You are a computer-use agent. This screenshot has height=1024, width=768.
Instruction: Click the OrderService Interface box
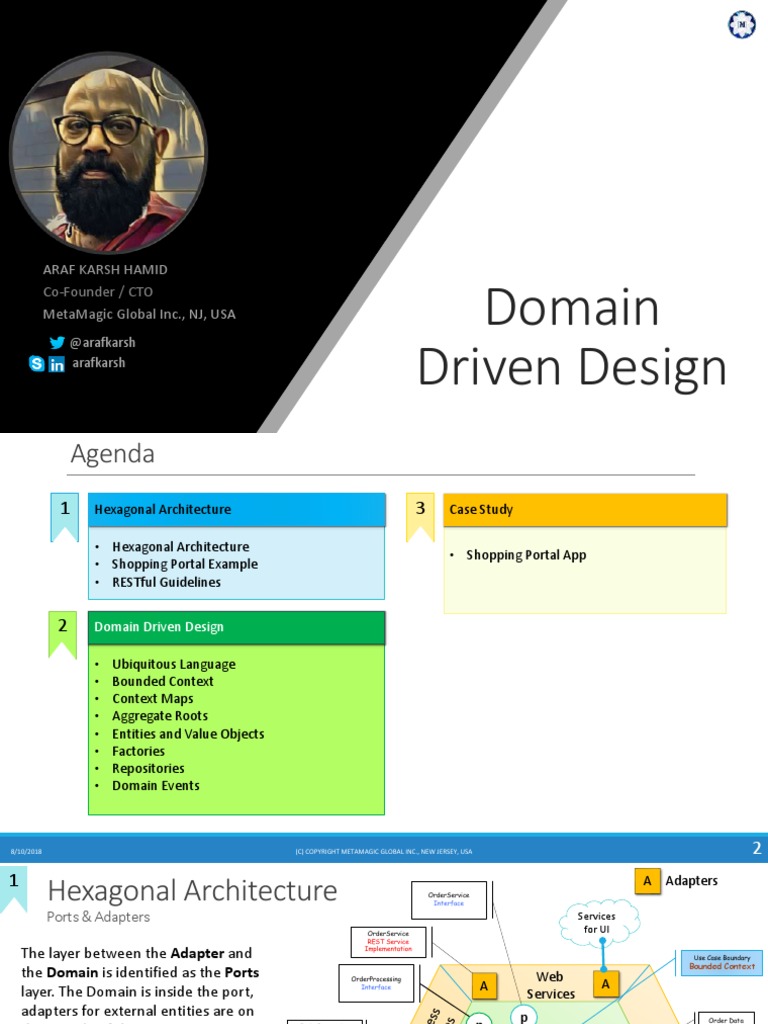point(449,899)
